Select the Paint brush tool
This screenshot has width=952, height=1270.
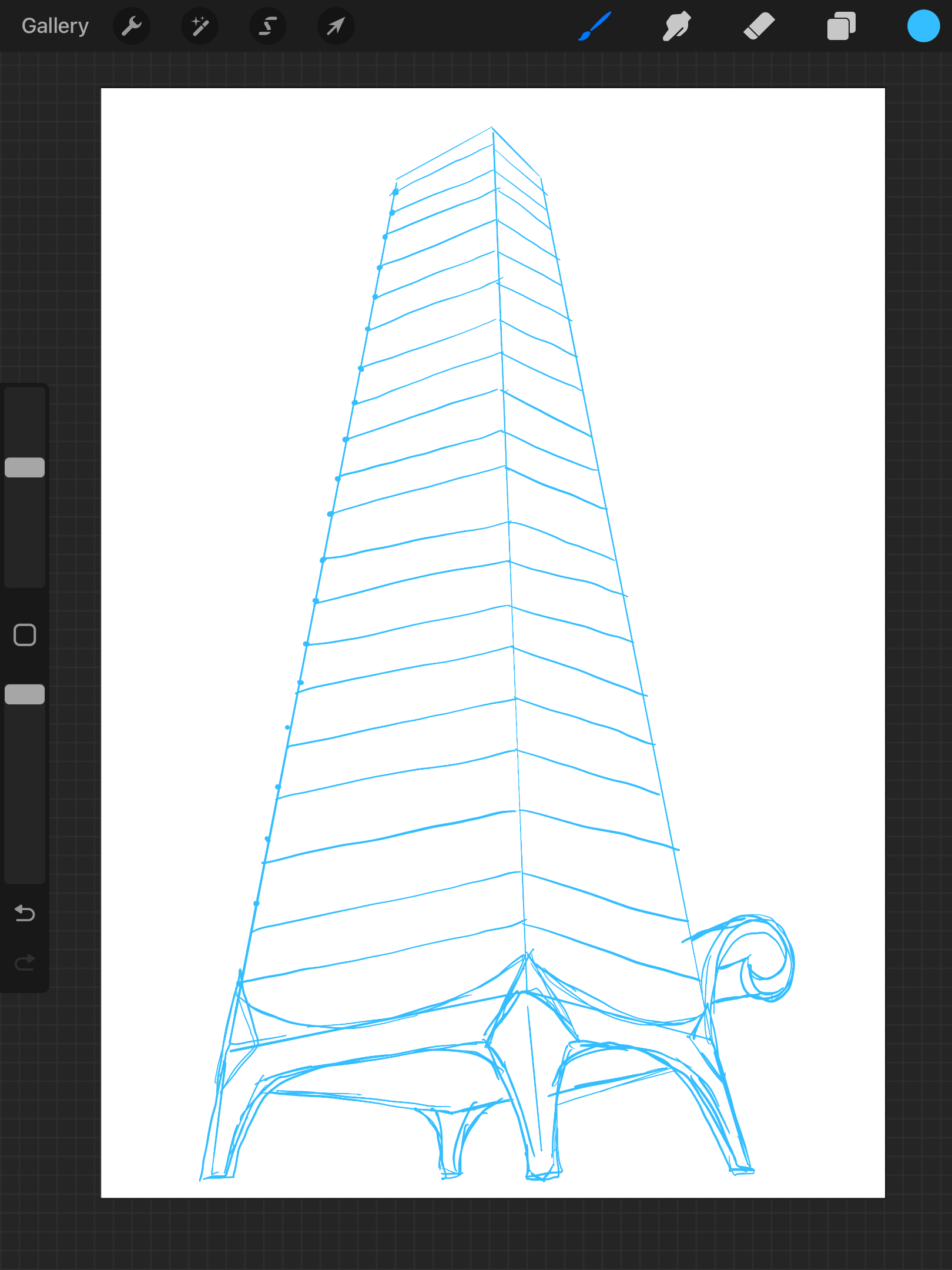point(595,26)
